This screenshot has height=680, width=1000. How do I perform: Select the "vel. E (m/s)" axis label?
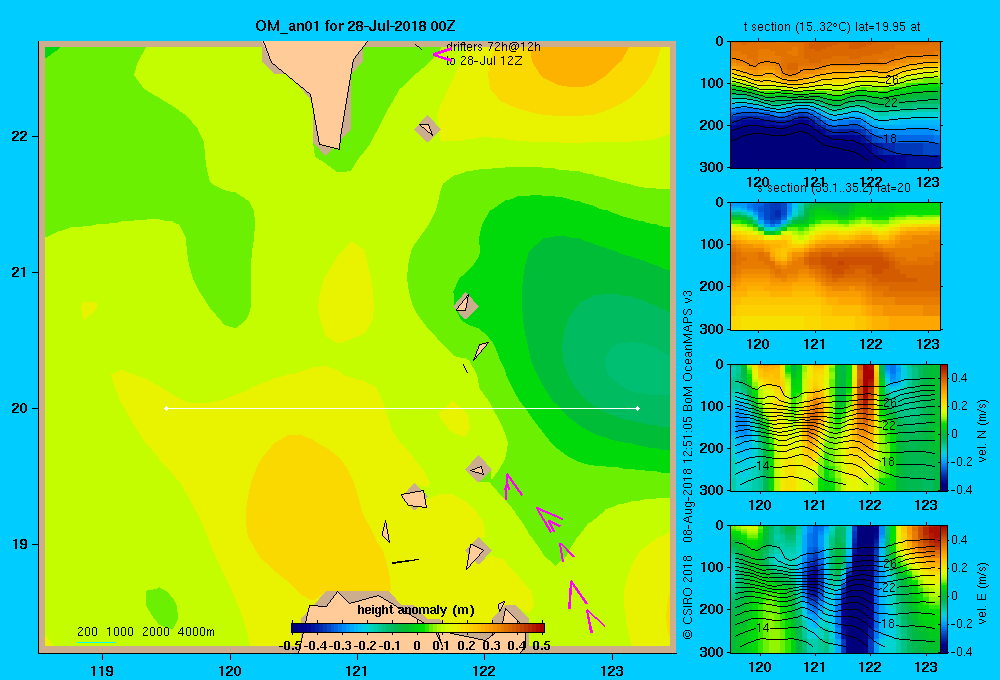982,593
